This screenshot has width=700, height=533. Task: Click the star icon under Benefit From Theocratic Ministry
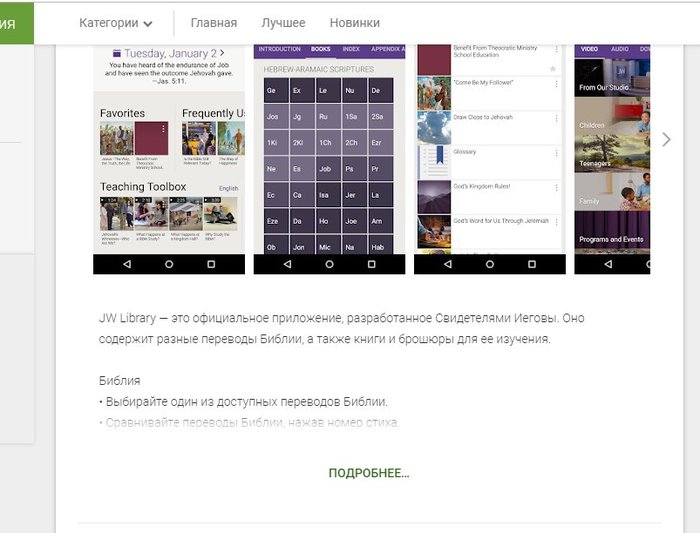(553, 69)
